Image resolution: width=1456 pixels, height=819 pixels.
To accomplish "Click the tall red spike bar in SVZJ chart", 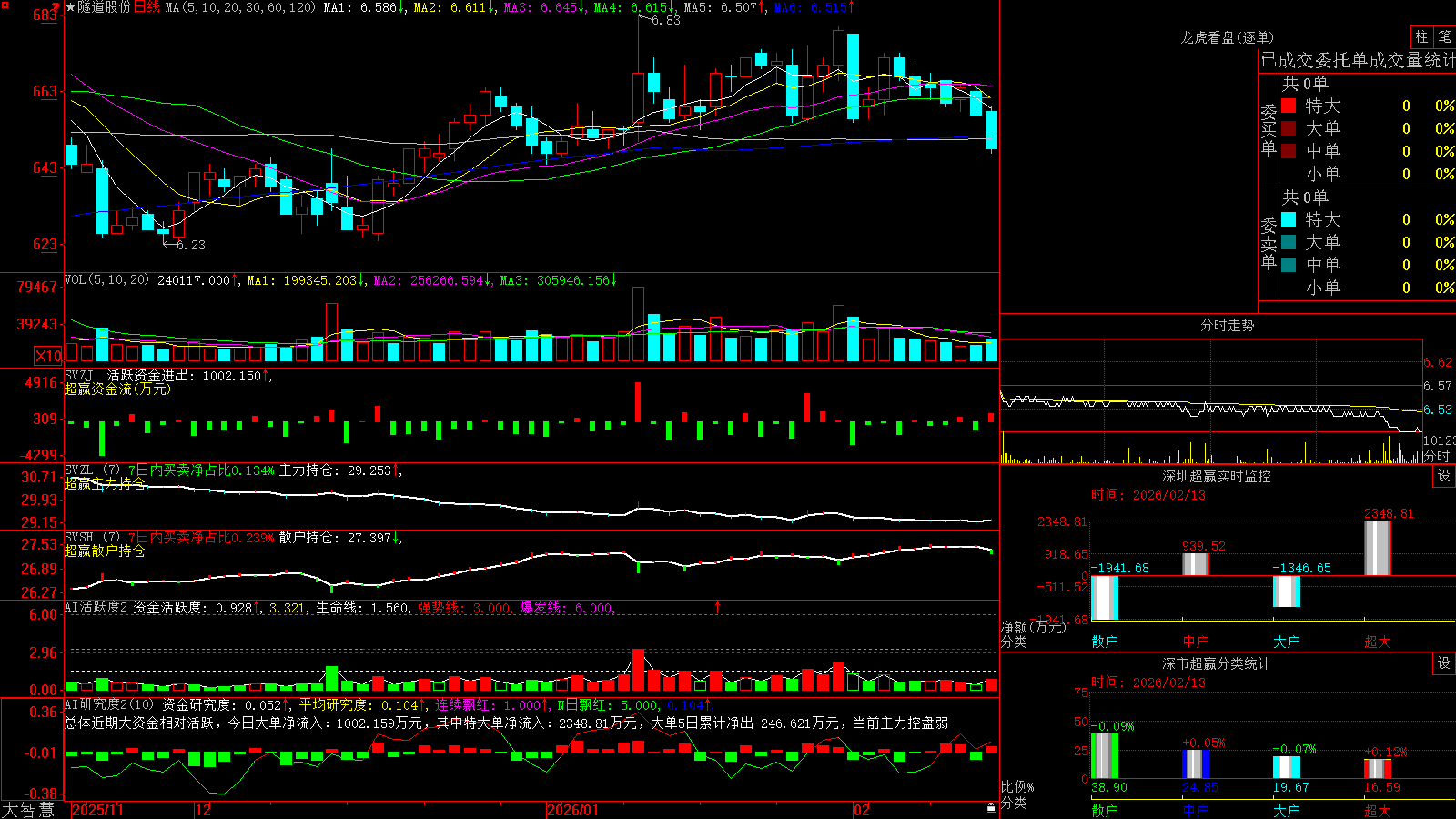I will click(x=638, y=401).
